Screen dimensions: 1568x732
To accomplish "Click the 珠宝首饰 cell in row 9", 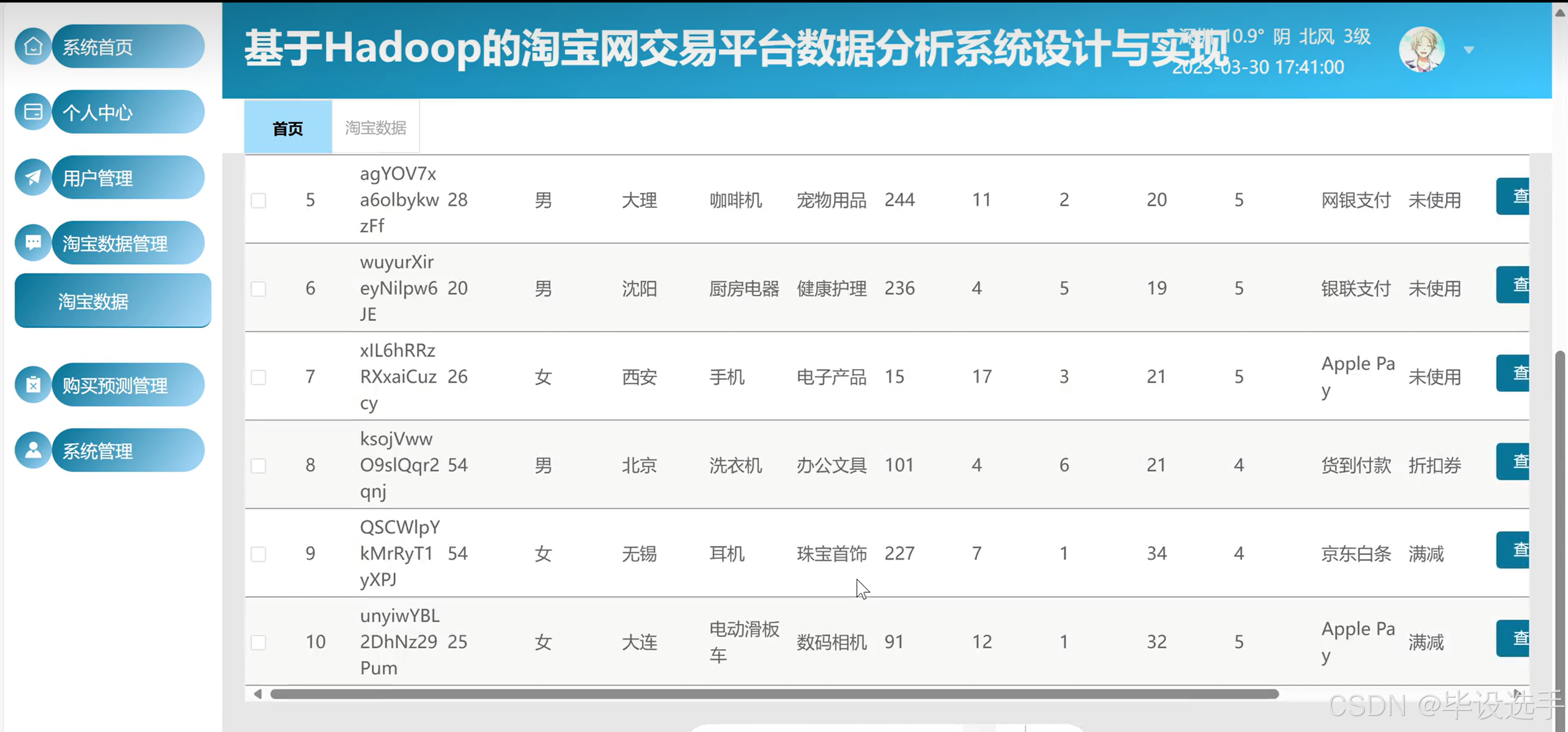I will [831, 554].
